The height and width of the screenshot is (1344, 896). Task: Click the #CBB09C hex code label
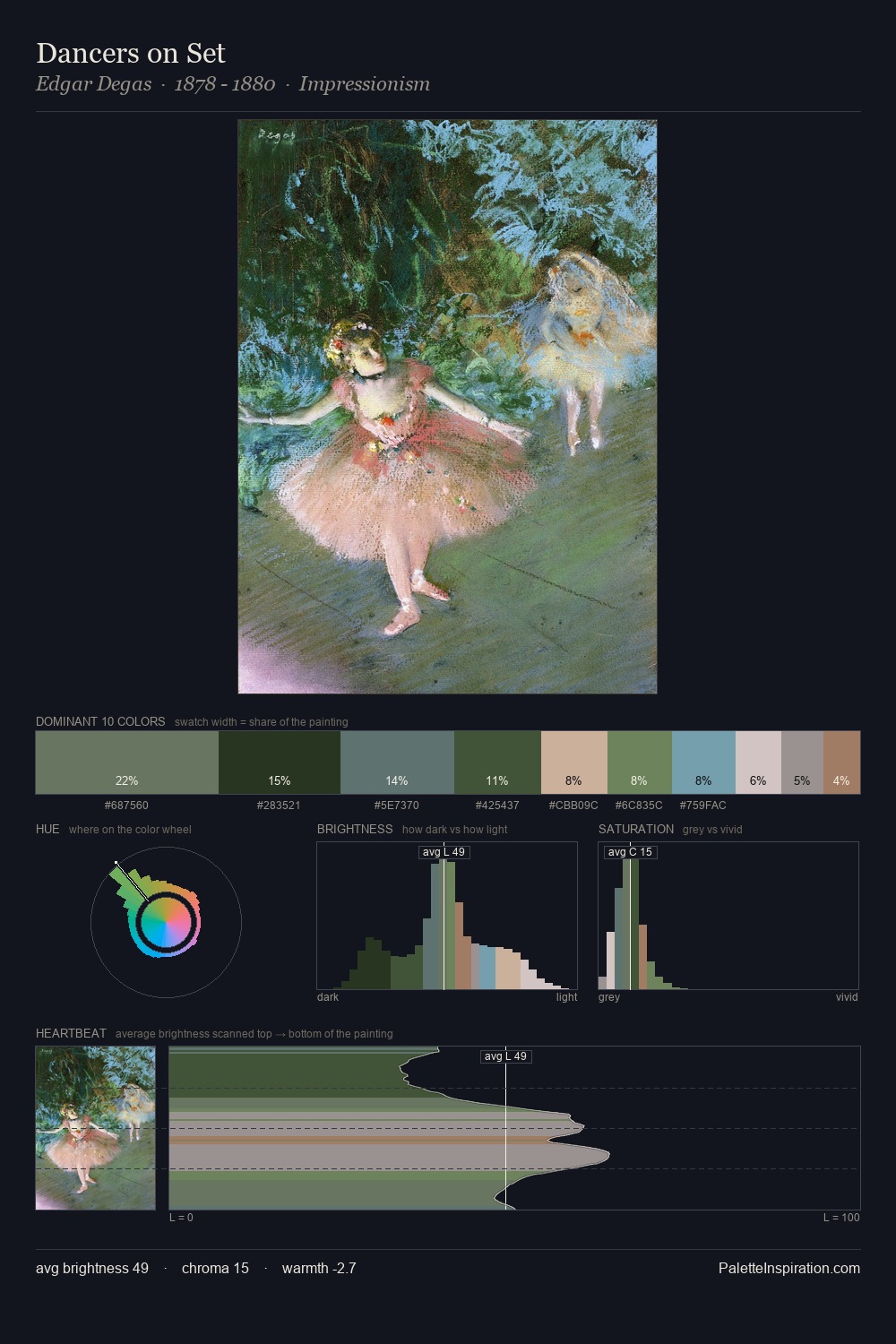pyautogui.click(x=573, y=806)
